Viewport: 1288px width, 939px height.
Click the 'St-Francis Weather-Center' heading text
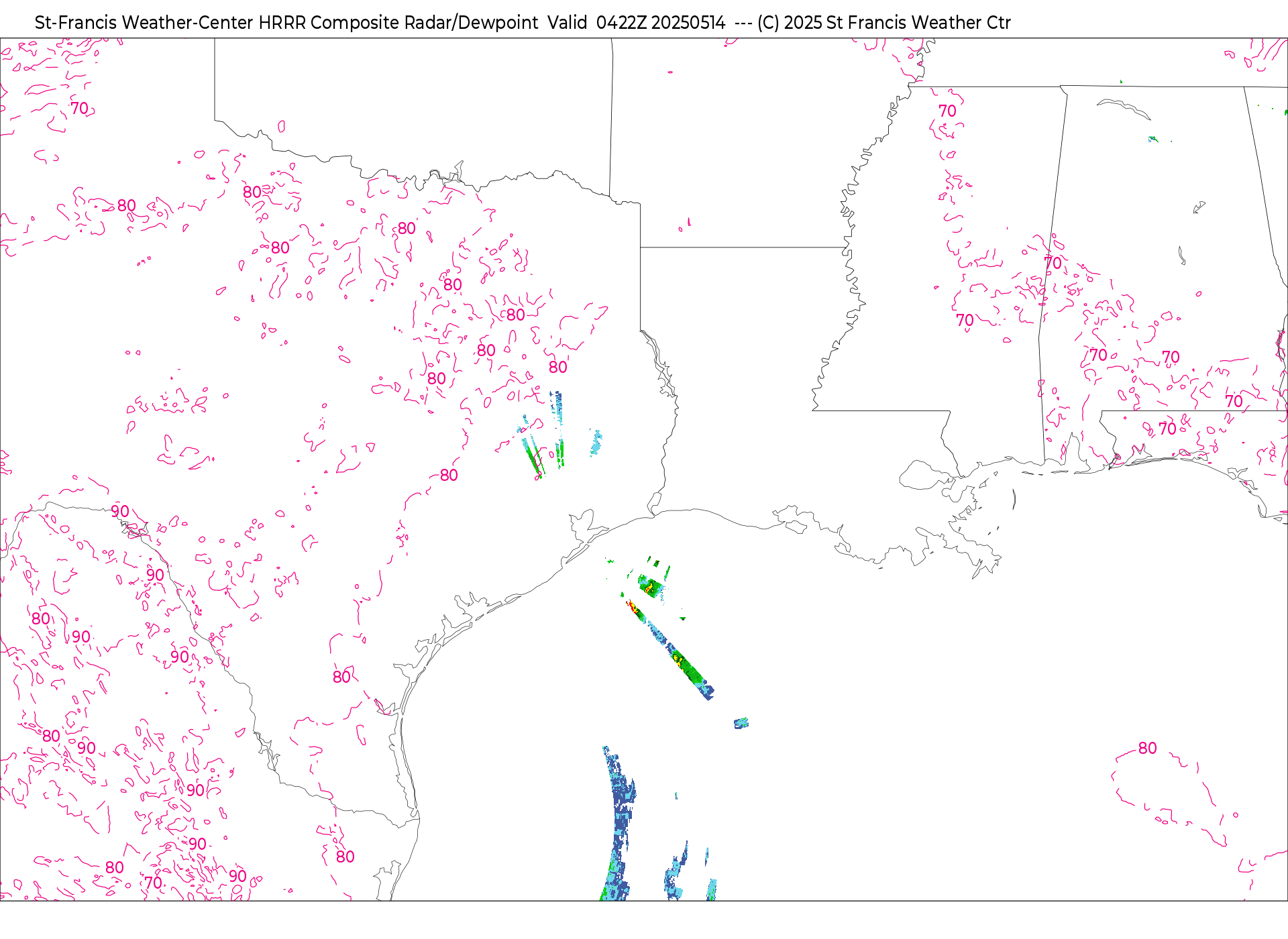(144, 23)
